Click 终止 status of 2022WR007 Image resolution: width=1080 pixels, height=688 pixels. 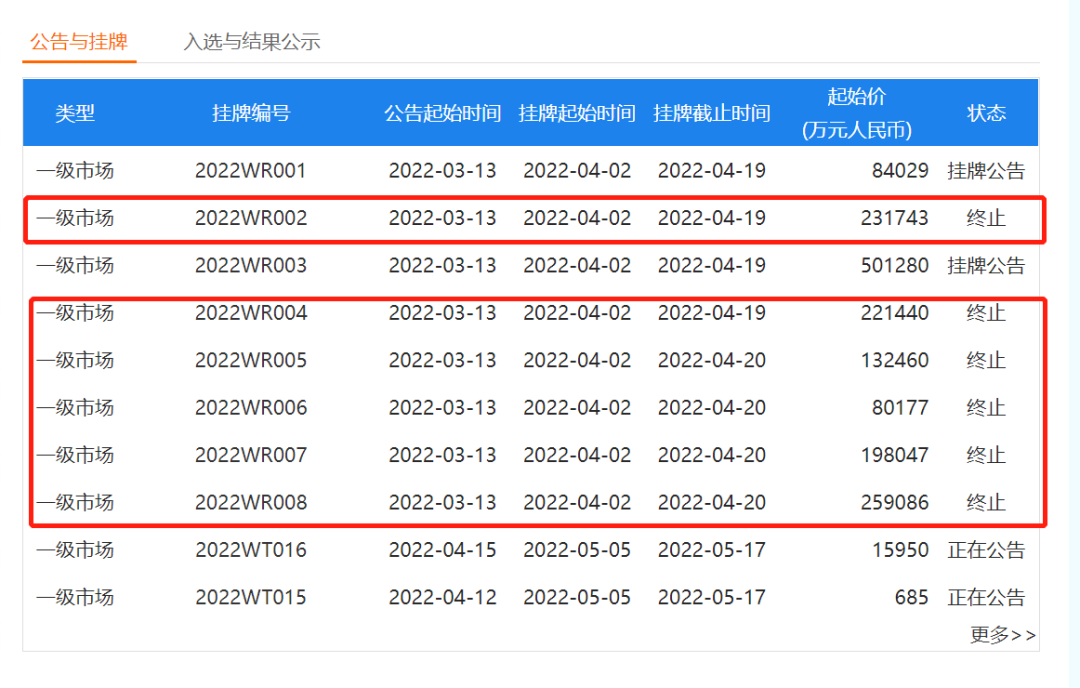[x=986, y=455]
